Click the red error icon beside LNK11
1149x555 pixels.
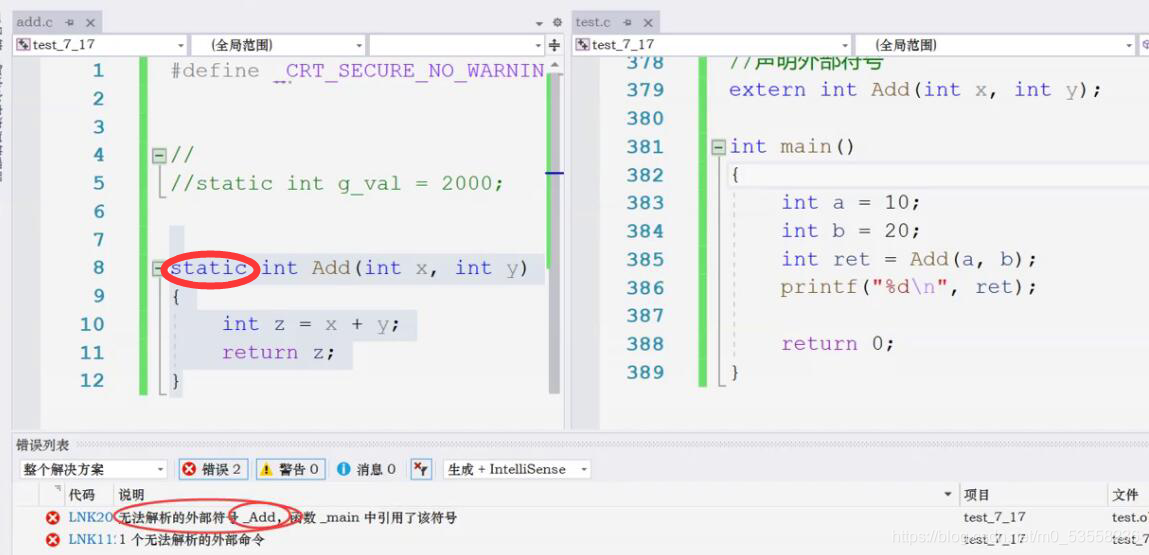tap(53, 541)
